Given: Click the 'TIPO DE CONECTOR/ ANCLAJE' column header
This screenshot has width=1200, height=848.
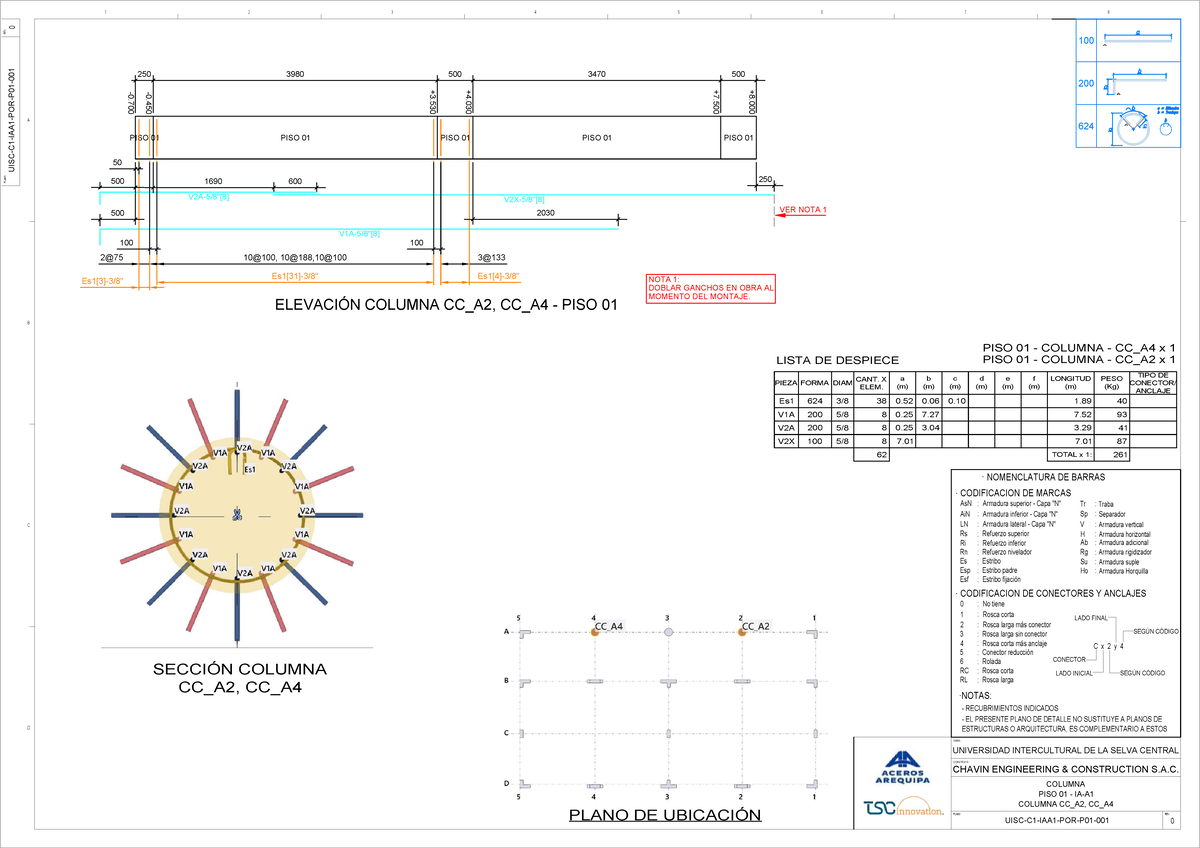Looking at the screenshot, I should coord(1153,382).
